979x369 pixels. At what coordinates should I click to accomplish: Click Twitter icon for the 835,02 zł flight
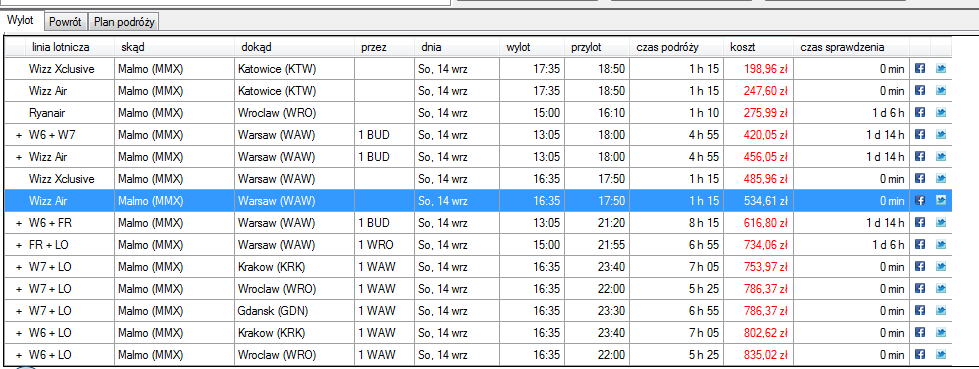click(941, 355)
